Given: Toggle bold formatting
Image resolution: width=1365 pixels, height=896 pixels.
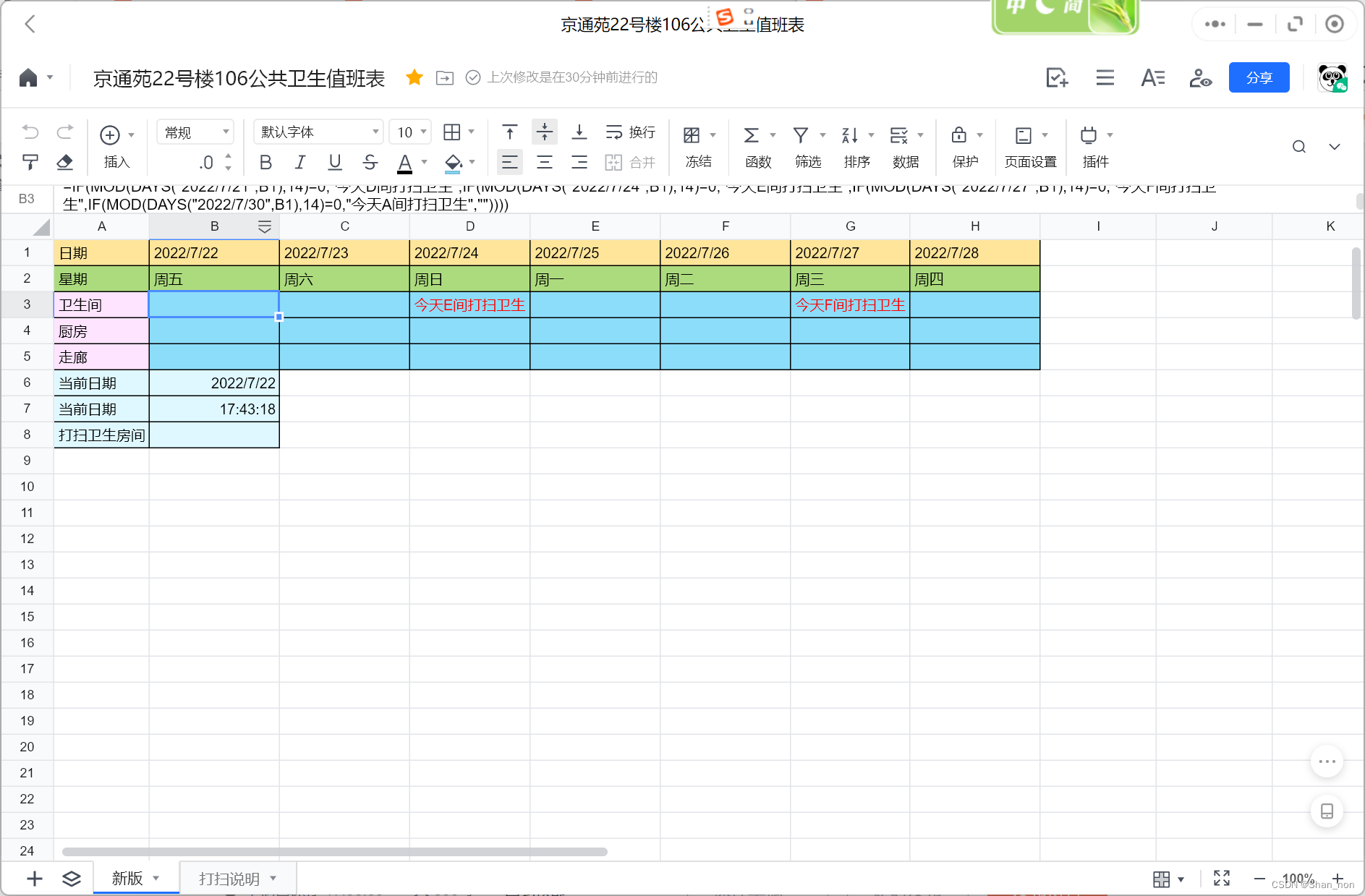Looking at the screenshot, I should click(265, 162).
